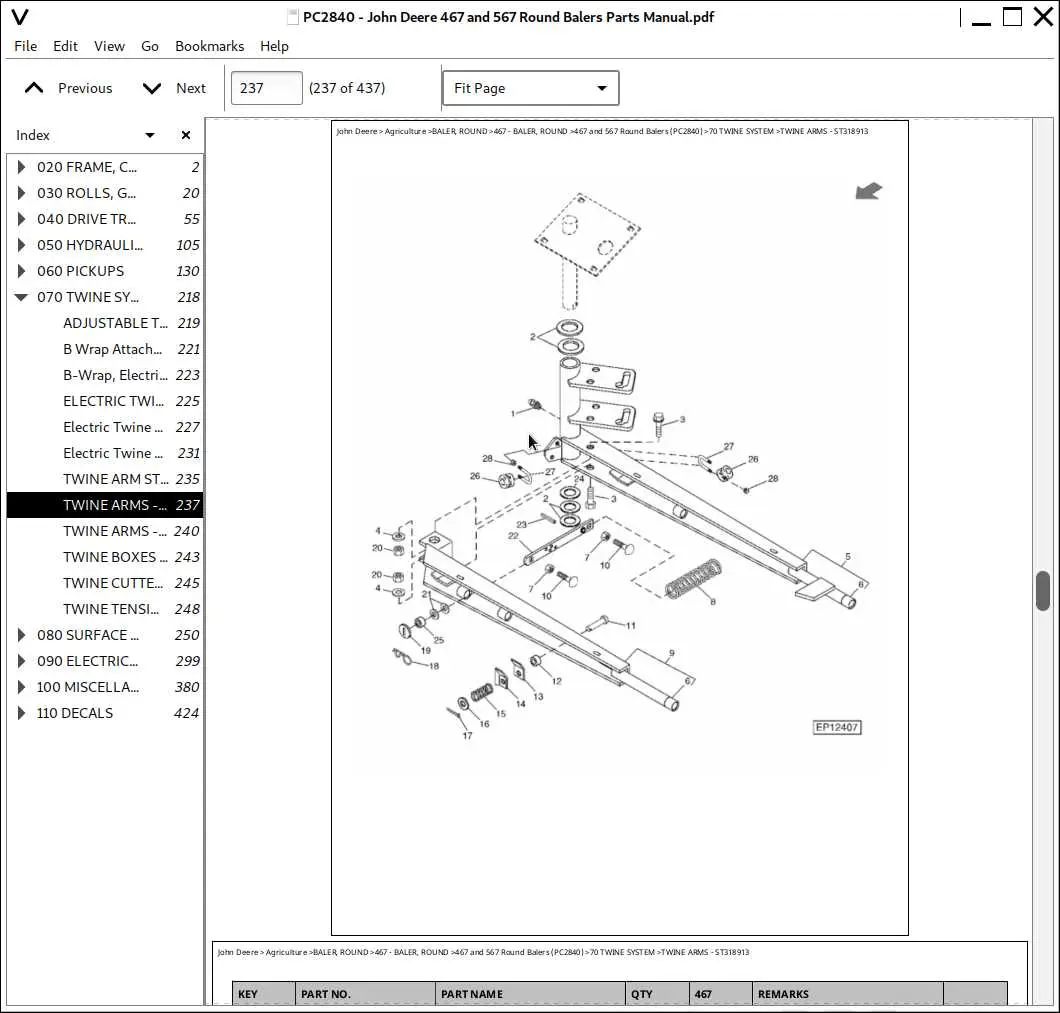This screenshot has width=1060, height=1013.
Task: Click the vertical scrollbar thumb
Action: pos(1043,590)
